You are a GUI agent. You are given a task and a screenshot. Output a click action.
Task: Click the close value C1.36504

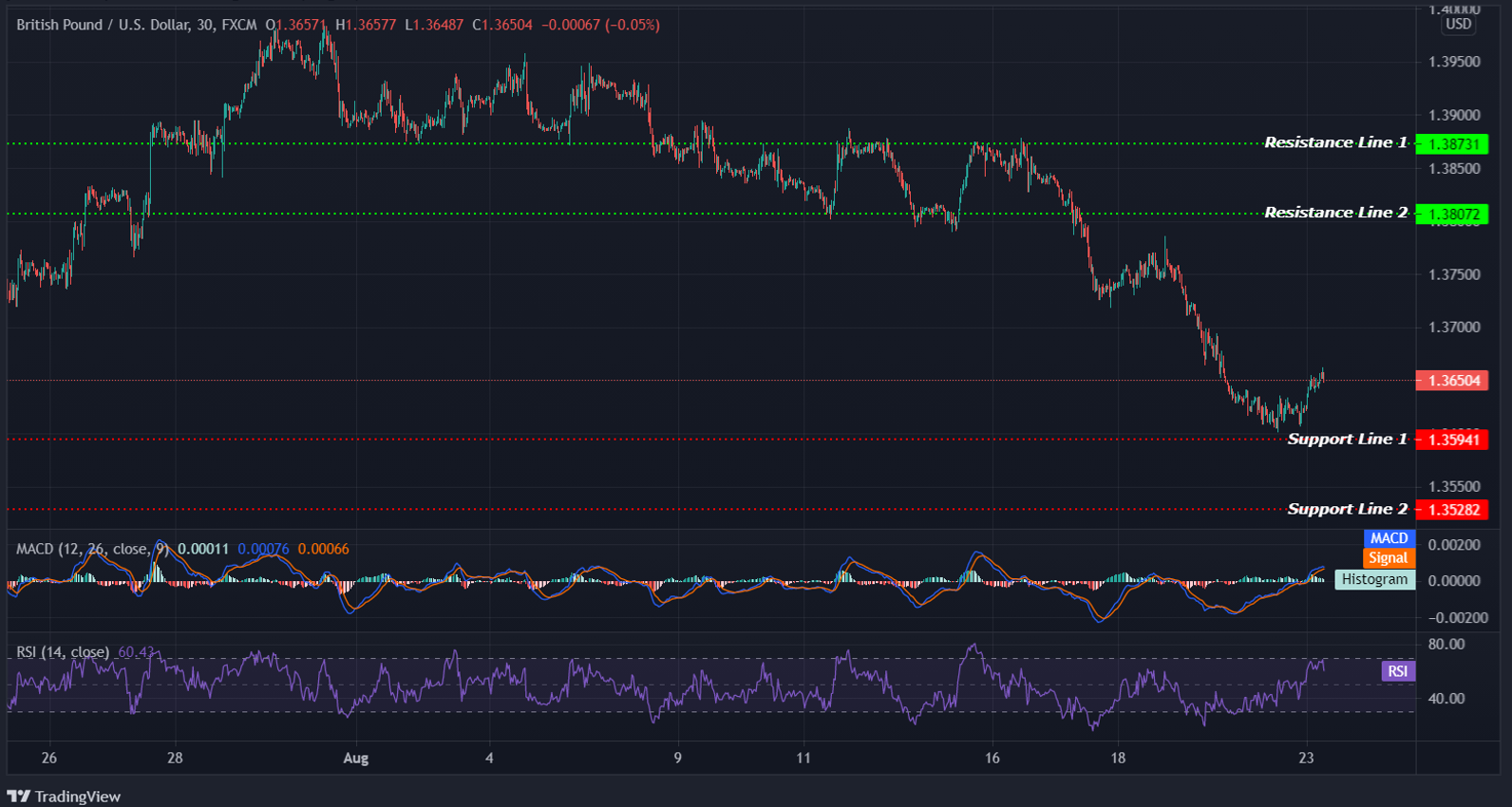(502, 25)
